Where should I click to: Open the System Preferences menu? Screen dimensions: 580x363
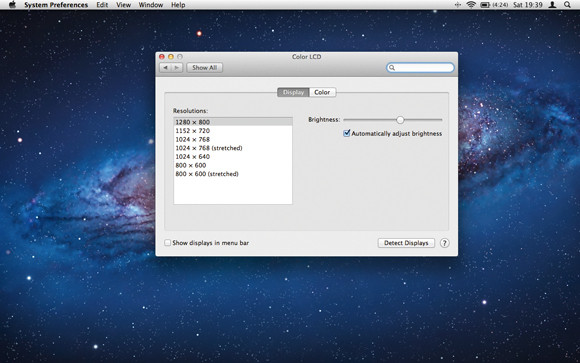56,5
